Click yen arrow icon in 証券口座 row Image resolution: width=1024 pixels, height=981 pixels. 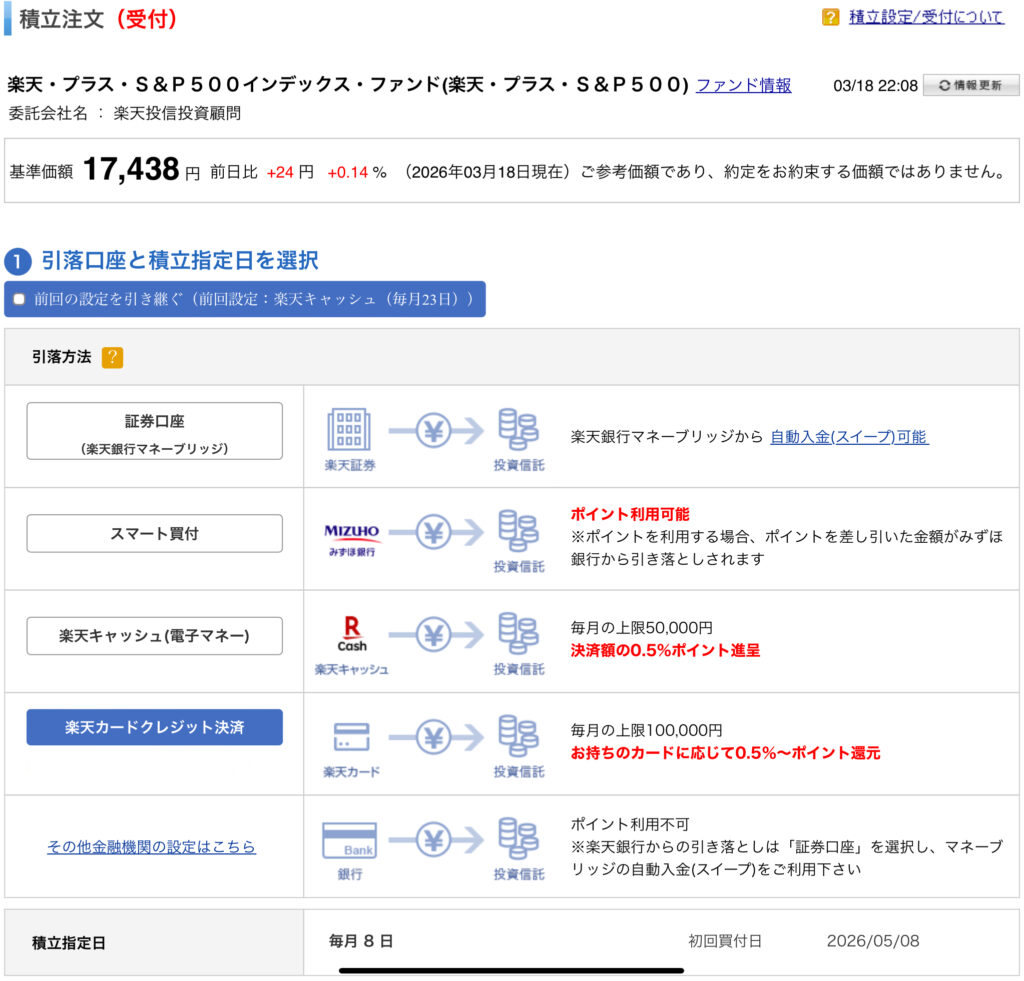tap(436, 431)
